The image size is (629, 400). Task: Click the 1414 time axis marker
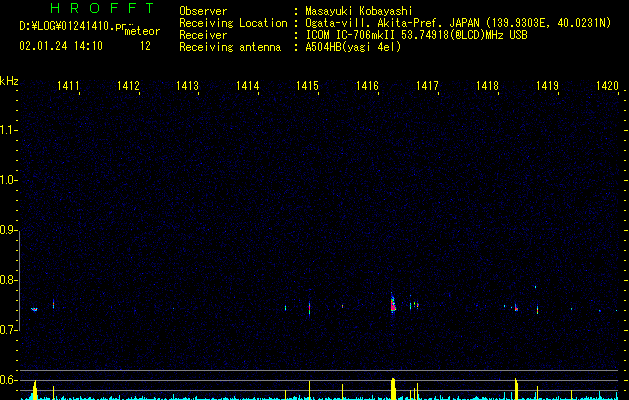[x=248, y=85]
